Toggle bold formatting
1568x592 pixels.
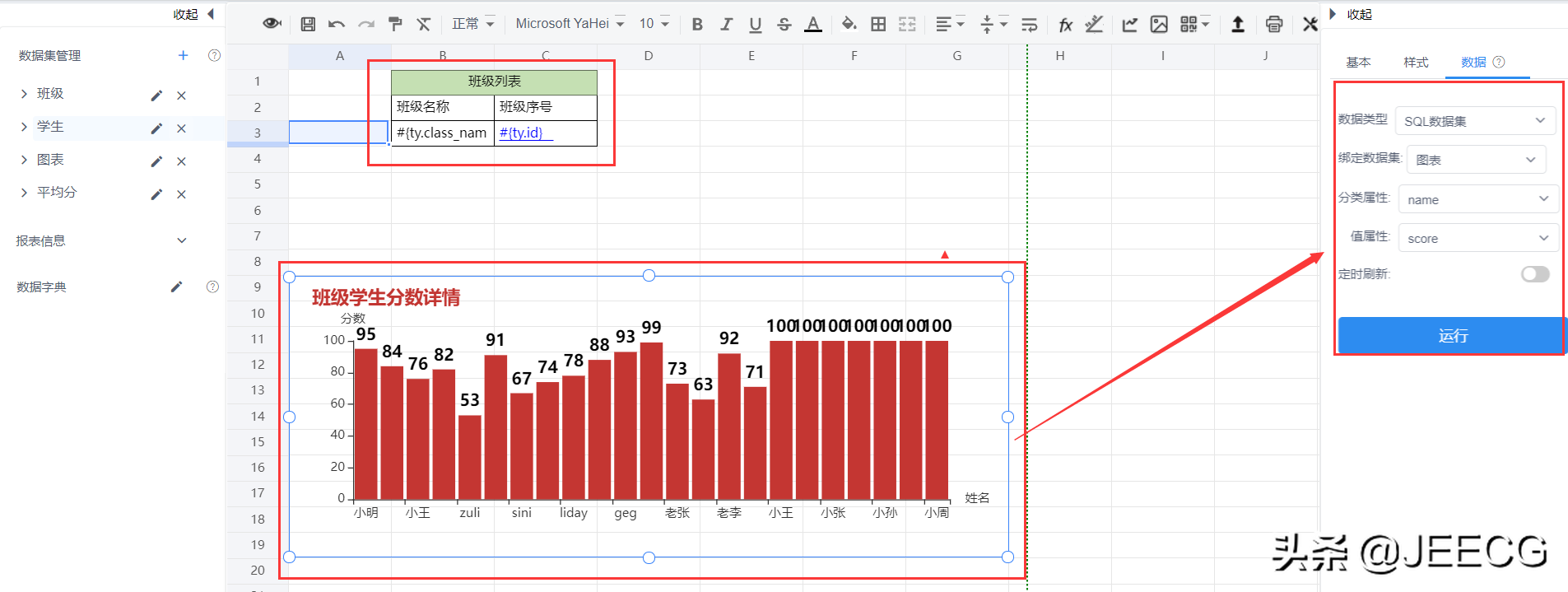pyautogui.click(x=697, y=24)
